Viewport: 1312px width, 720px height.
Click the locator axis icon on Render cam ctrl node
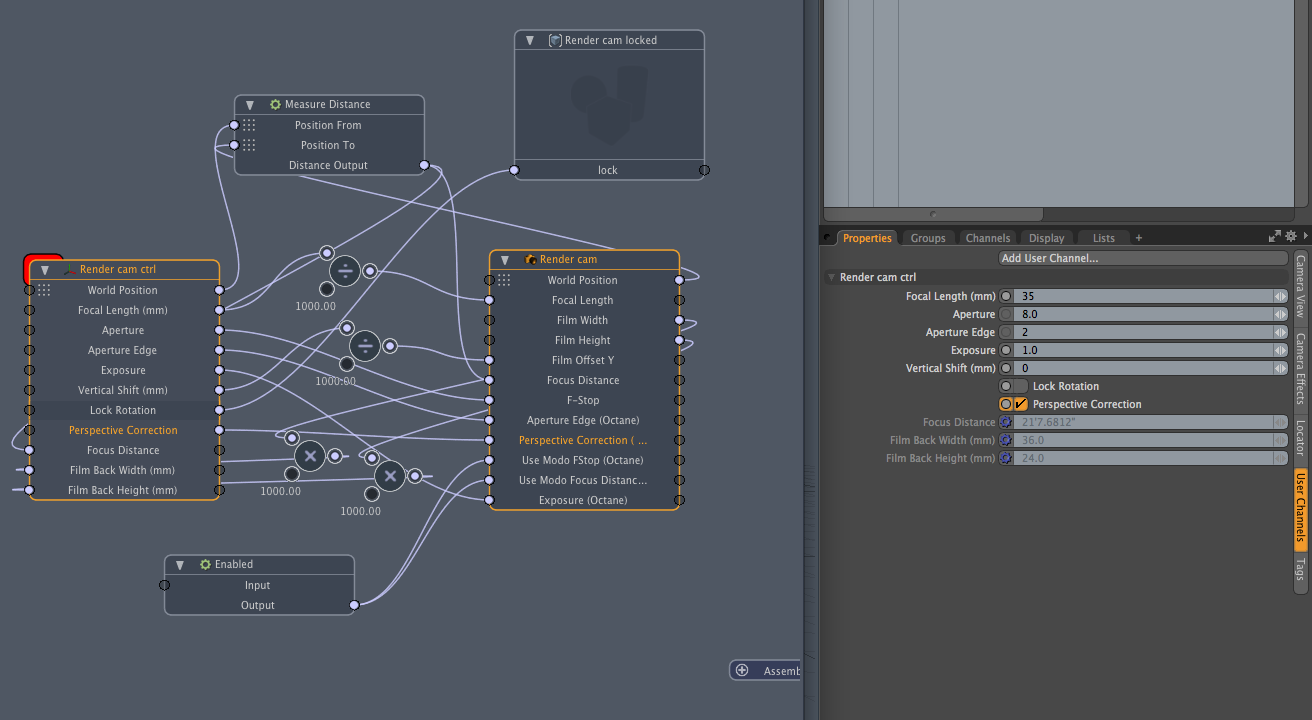click(70, 270)
